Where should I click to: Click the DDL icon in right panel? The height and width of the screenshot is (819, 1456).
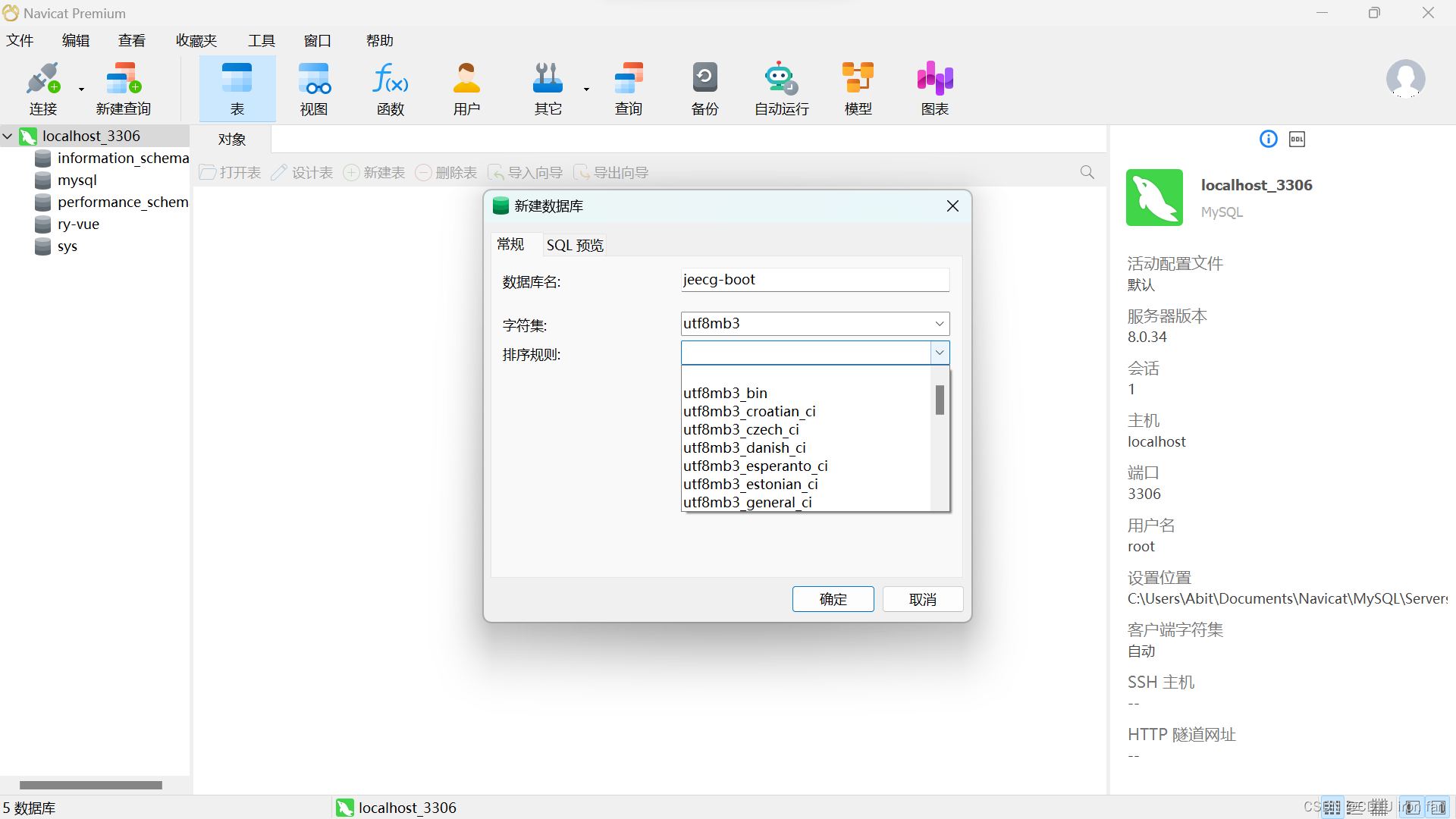[x=1298, y=139]
